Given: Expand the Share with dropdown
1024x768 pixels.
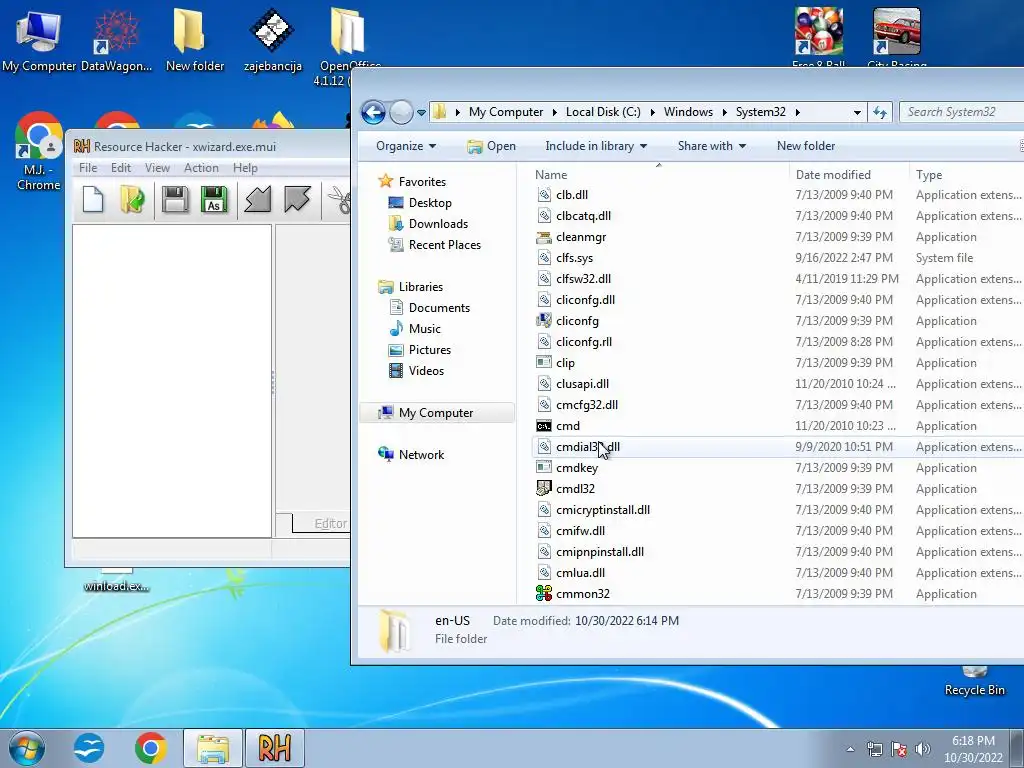Looking at the screenshot, I should coord(712,146).
